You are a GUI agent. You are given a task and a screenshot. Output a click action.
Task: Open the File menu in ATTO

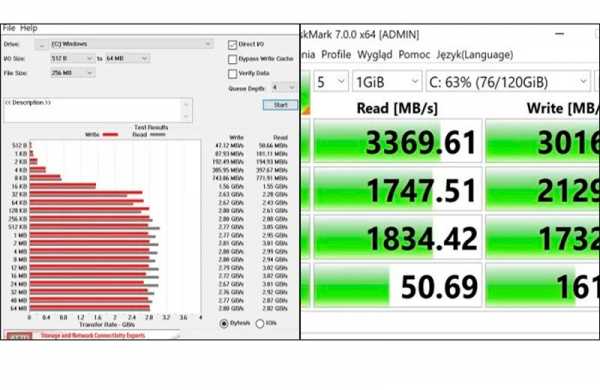pos(9,28)
